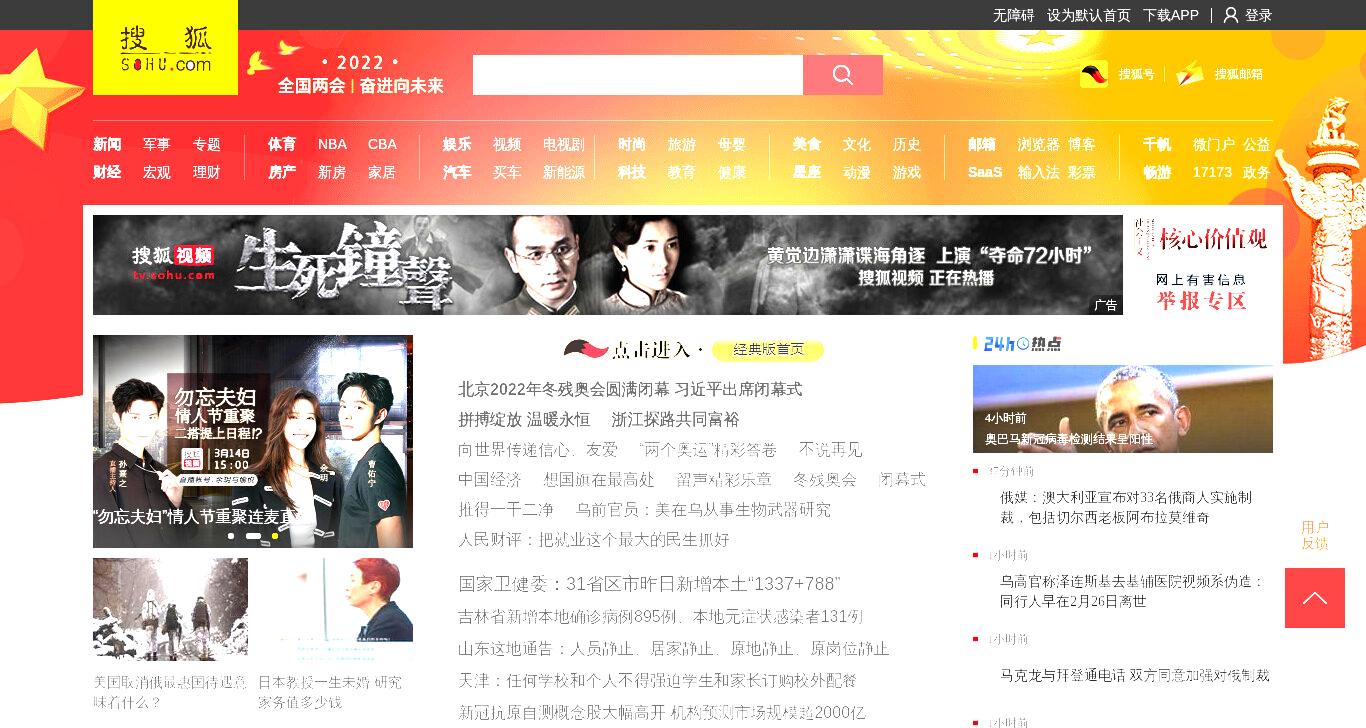The image size is (1366, 728).
Task: Open the 科技 channel
Action: [x=632, y=172]
